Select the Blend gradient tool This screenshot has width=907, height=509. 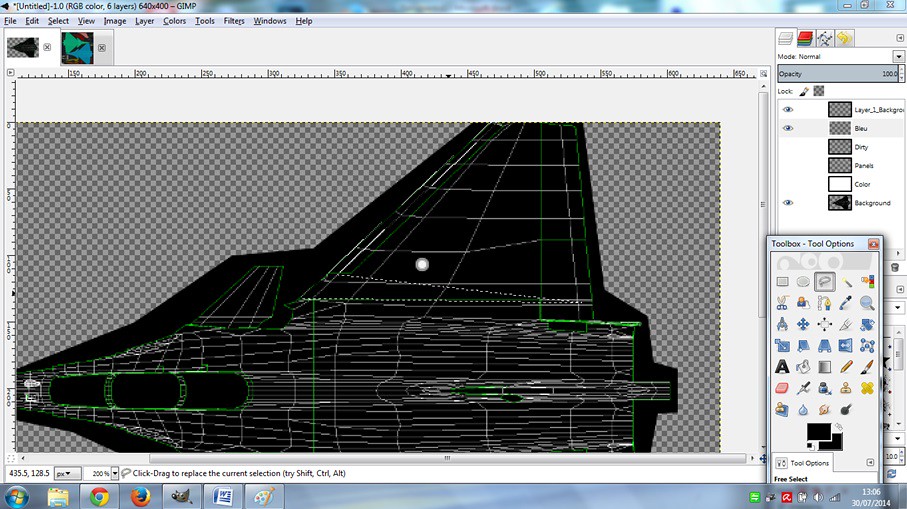pos(824,367)
